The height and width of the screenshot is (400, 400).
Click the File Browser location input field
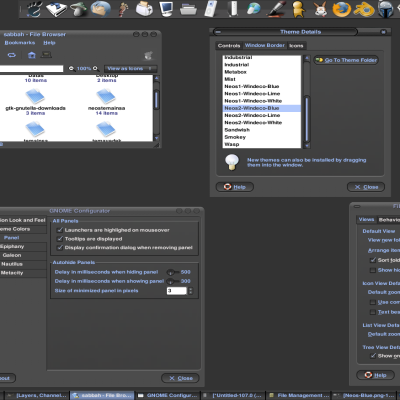click(x=31, y=69)
